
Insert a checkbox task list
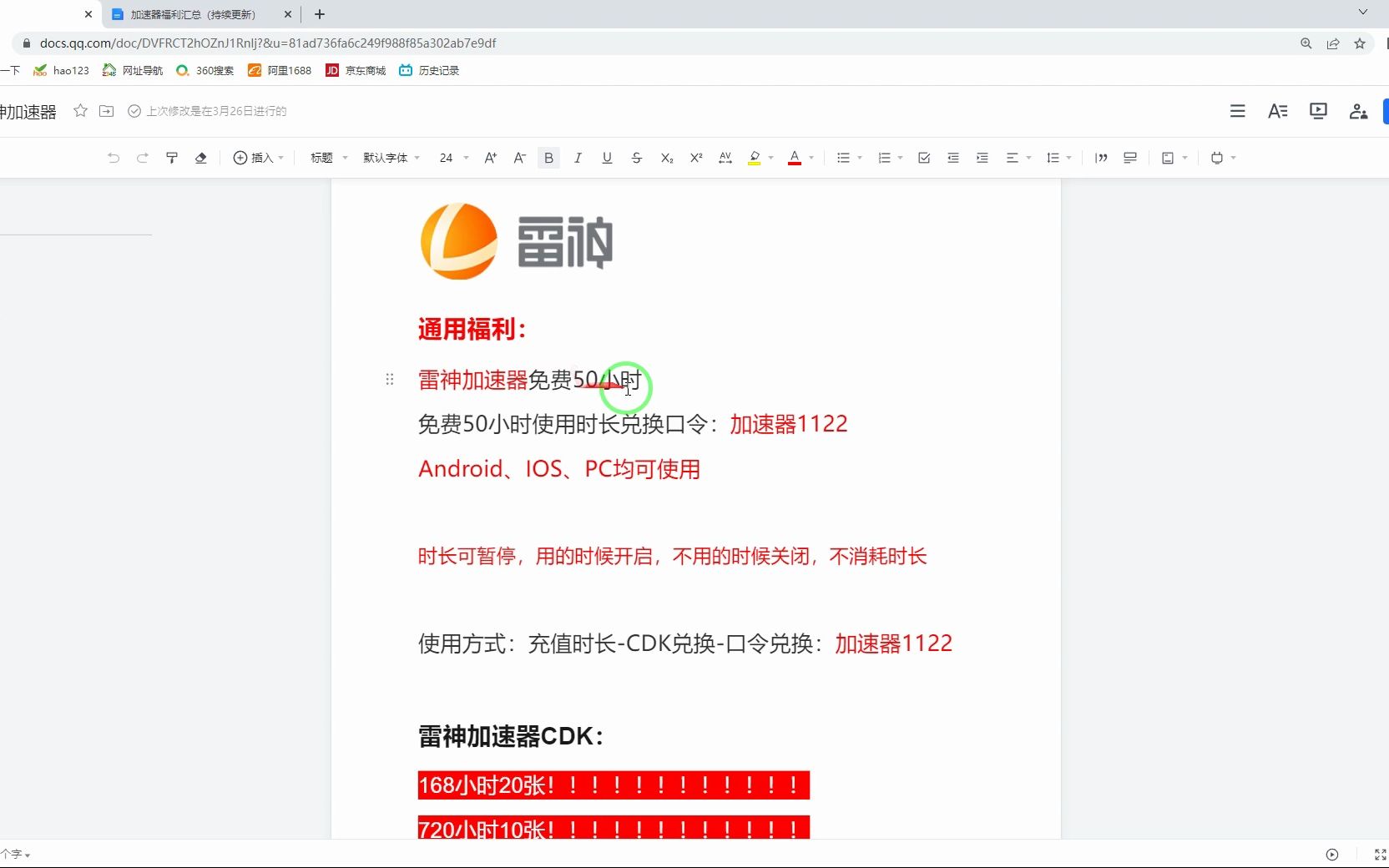[924, 158]
